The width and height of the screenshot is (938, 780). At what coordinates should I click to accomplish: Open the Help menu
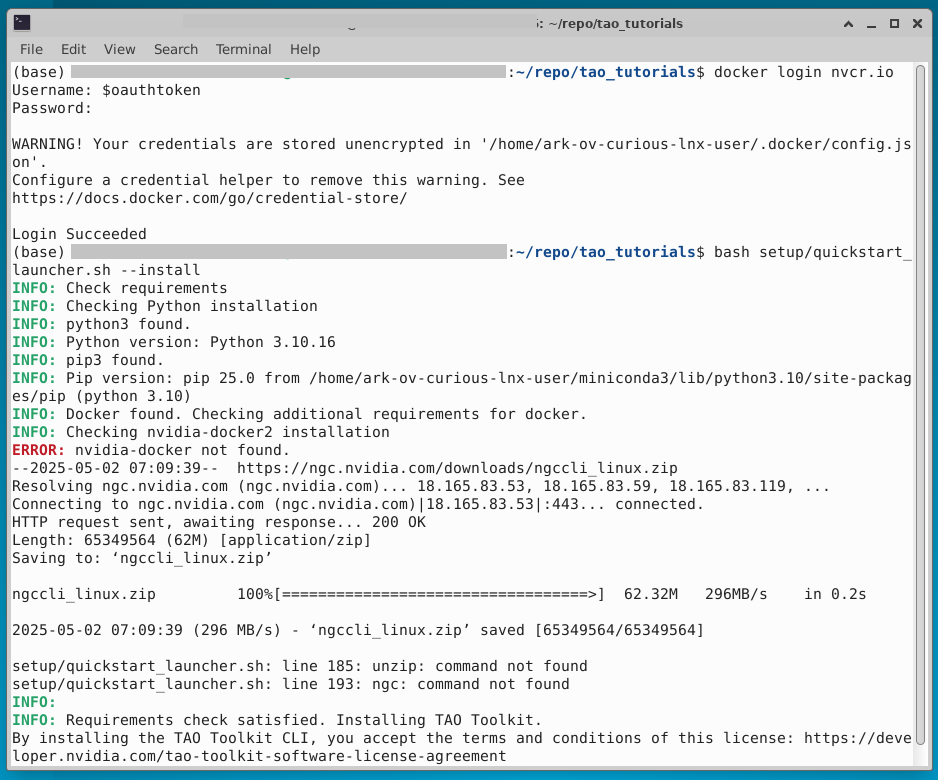pyautogui.click(x=304, y=49)
